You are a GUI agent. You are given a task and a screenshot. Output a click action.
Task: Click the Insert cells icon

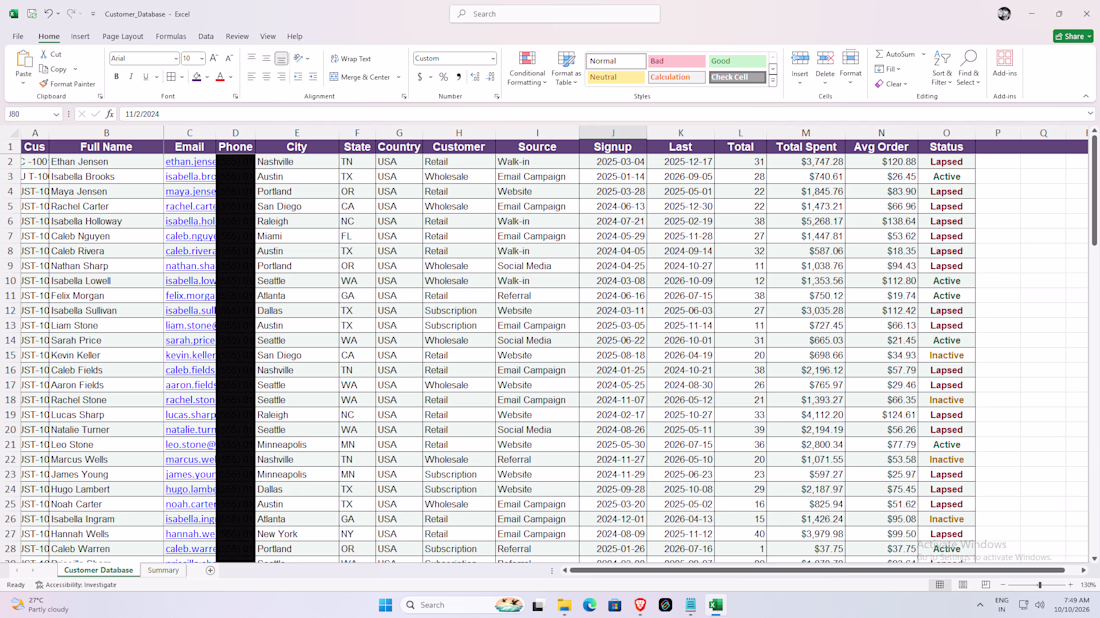800,59
